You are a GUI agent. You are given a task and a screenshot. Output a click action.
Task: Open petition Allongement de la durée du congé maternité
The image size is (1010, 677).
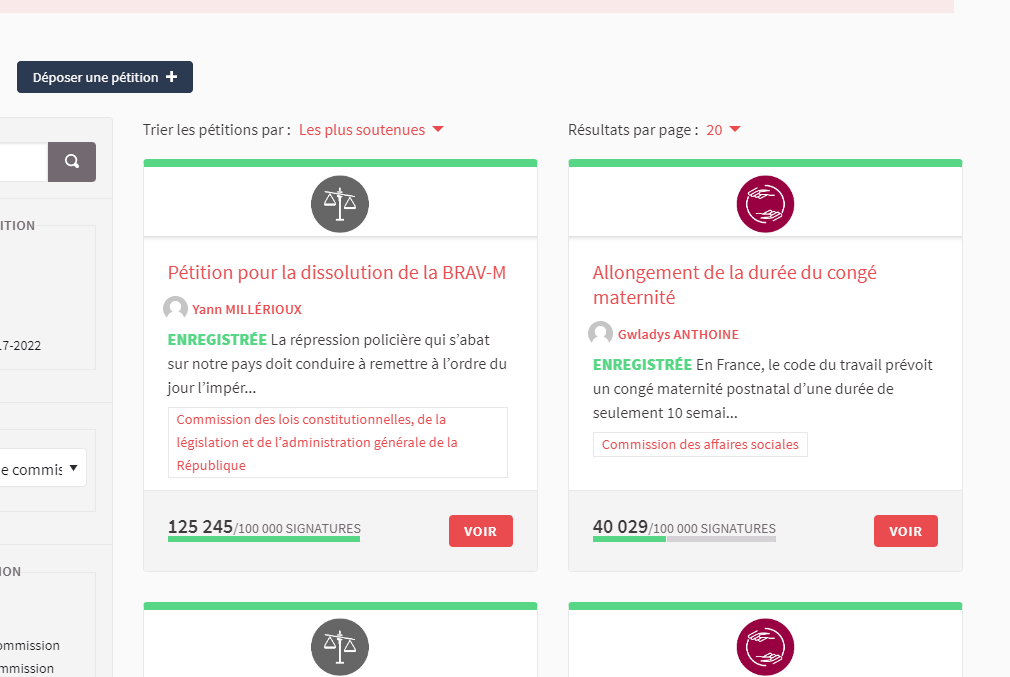click(x=735, y=285)
